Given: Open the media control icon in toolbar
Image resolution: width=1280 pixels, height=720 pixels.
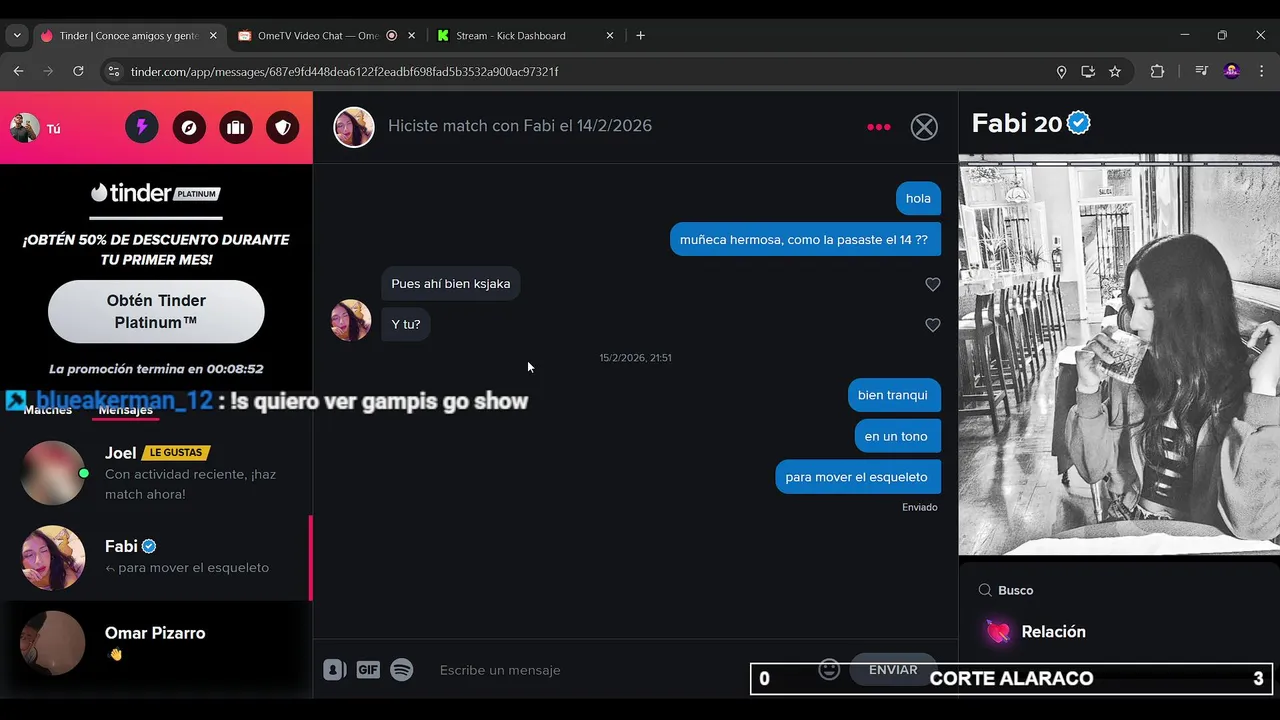Looking at the screenshot, I should 1201,71.
